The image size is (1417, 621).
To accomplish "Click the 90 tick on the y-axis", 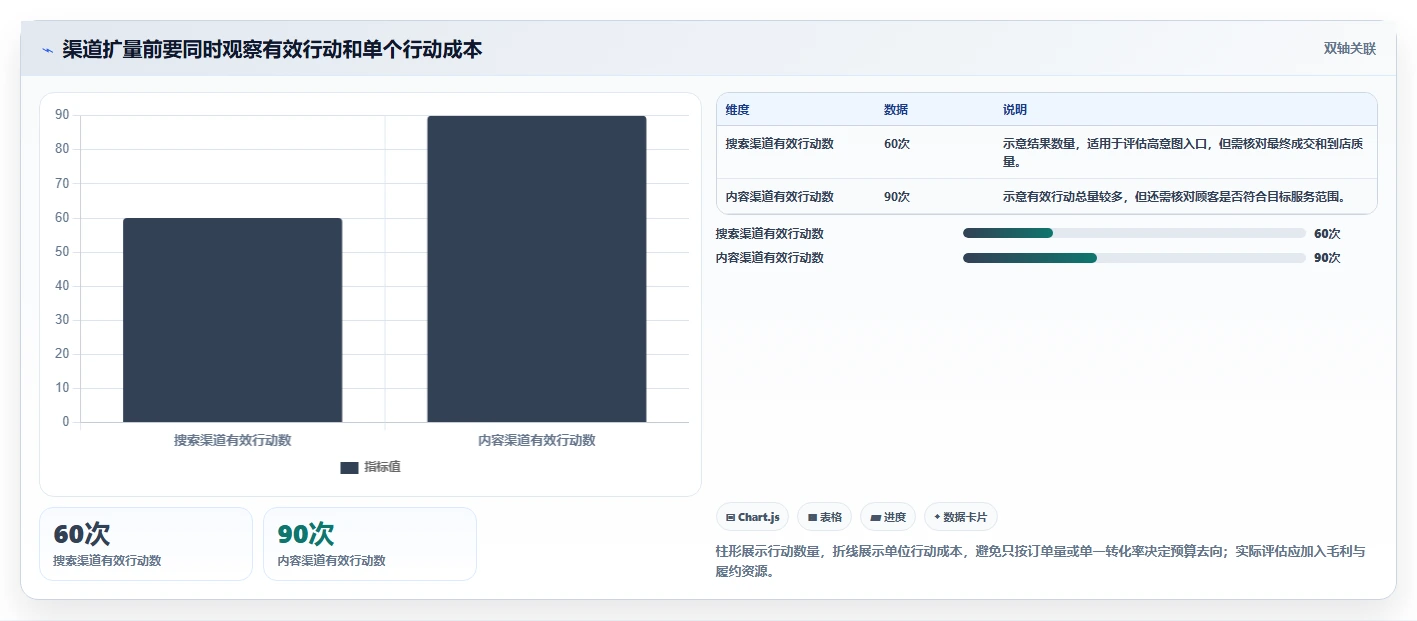I will [x=62, y=115].
